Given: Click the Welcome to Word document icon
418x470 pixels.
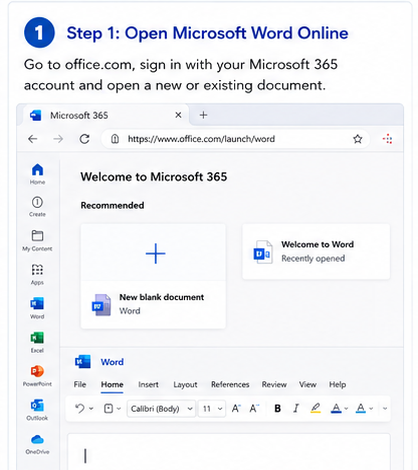Looking at the screenshot, I should (262, 252).
